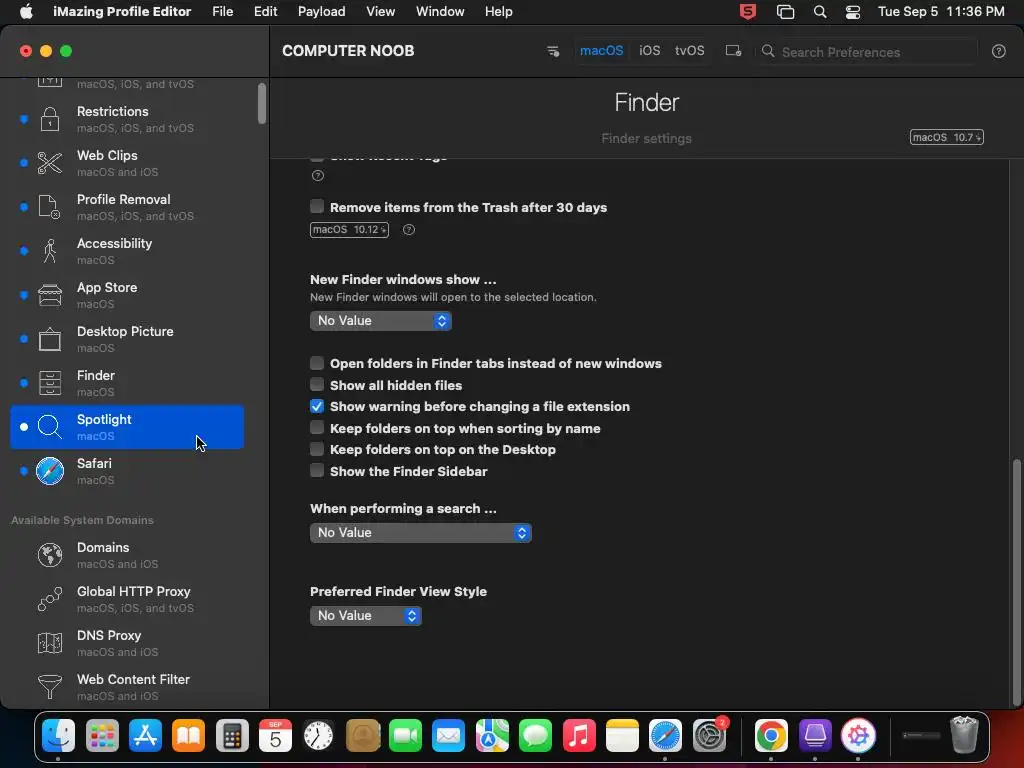1024x768 pixels.
Task: Enable Keep folders on top when sorting
Action: tap(317, 428)
